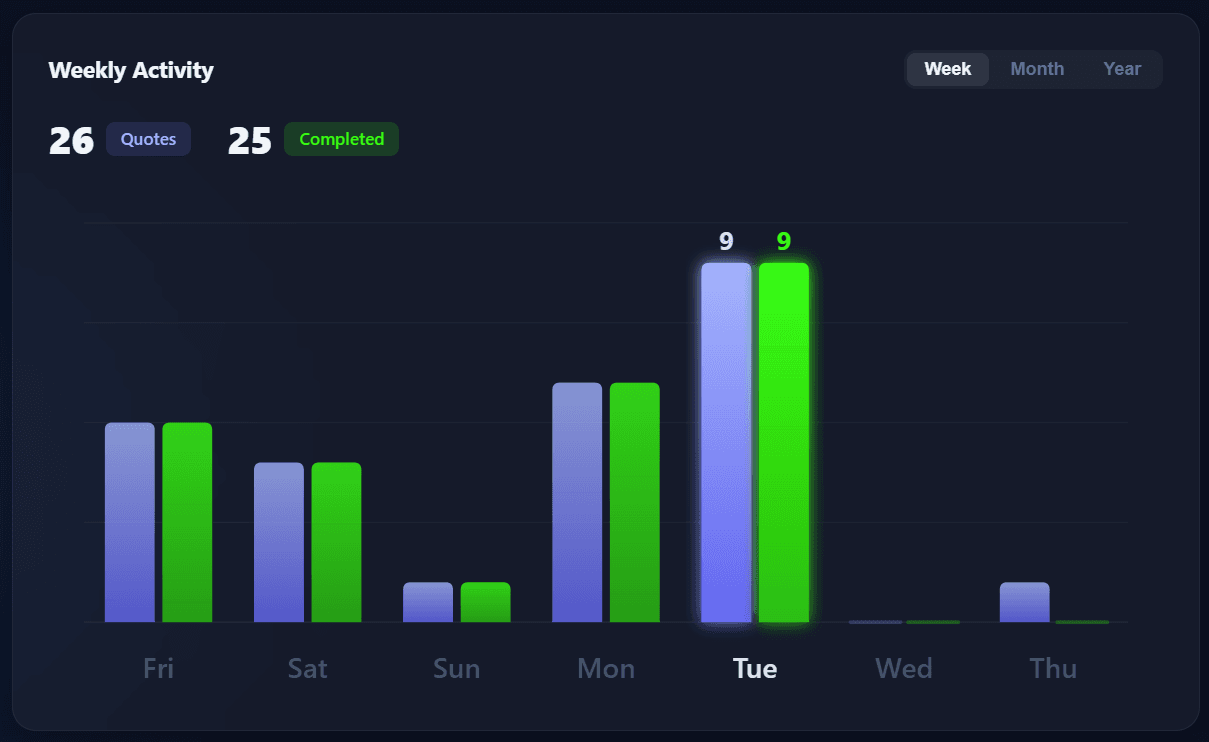Select Saturday's purple quotes bar
Viewport: 1209px width, 742px height.
279,542
